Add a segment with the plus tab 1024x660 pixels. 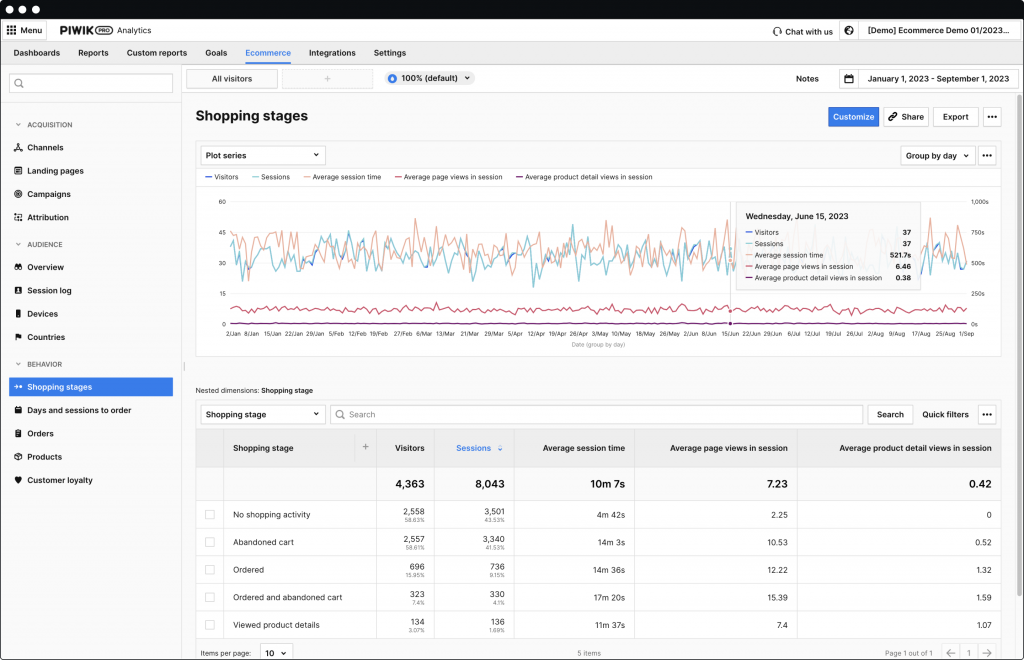(327, 78)
